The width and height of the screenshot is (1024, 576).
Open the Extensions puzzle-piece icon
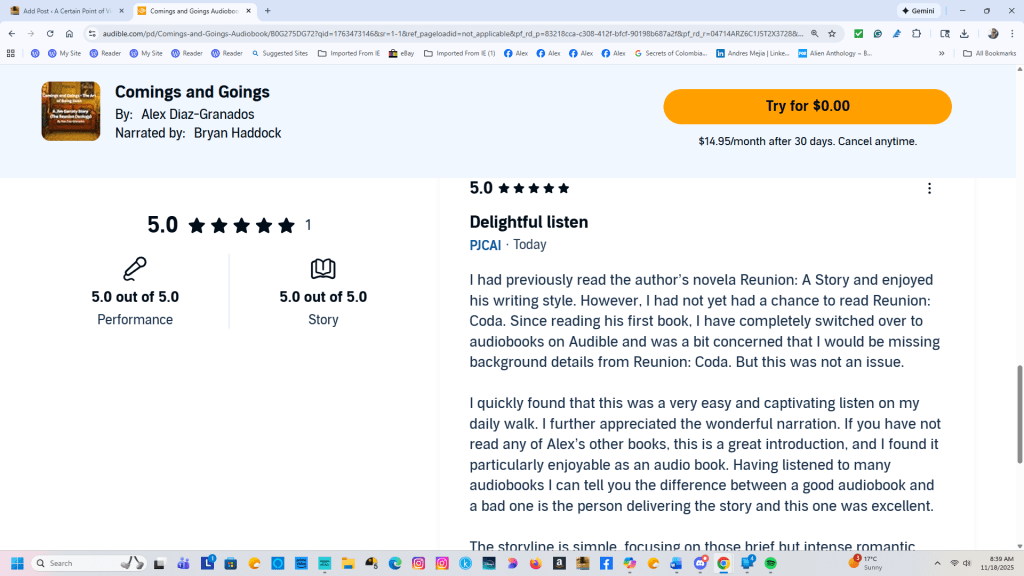point(917,33)
